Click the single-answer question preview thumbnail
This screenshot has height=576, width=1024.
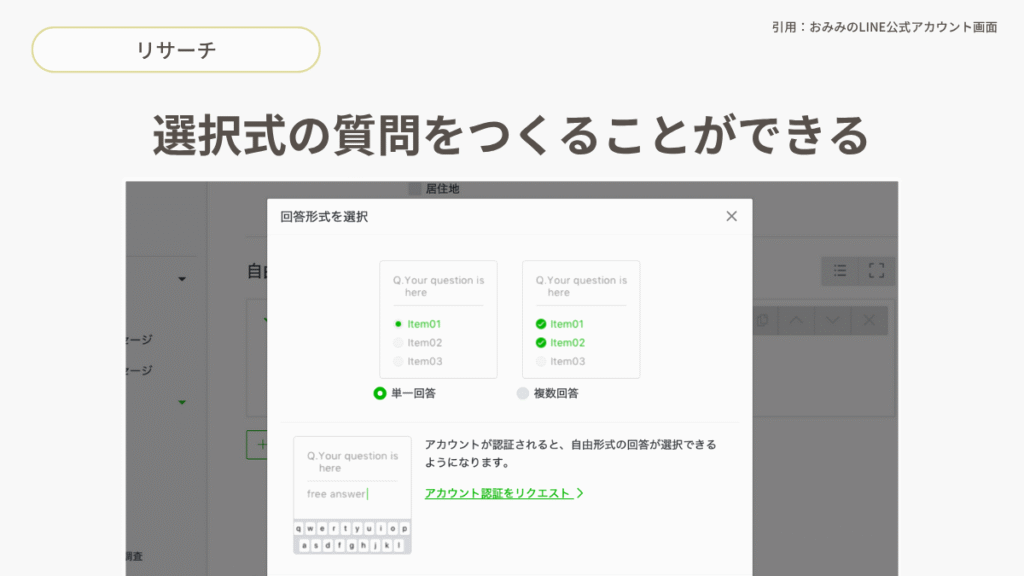click(x=438, y=319)
